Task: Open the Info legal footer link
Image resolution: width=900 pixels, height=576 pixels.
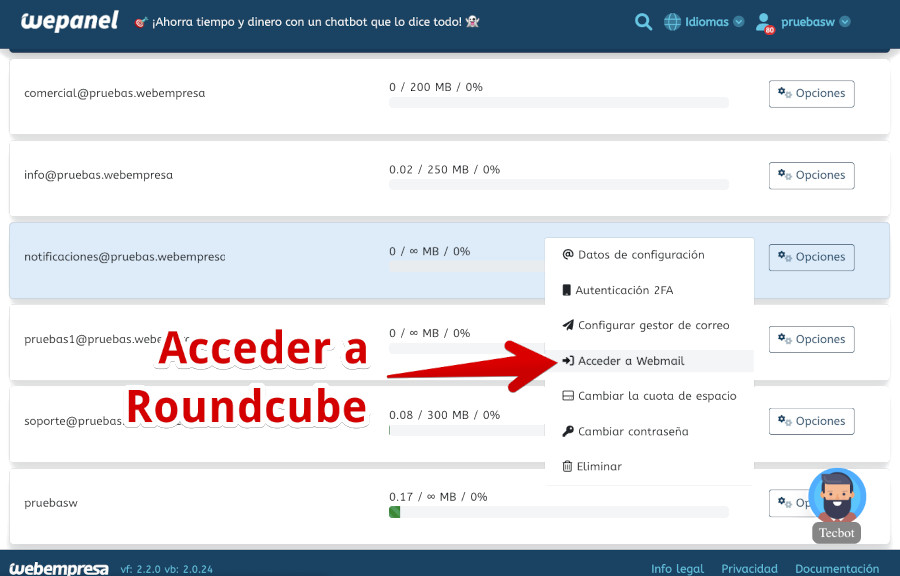Action: [677, 568]
